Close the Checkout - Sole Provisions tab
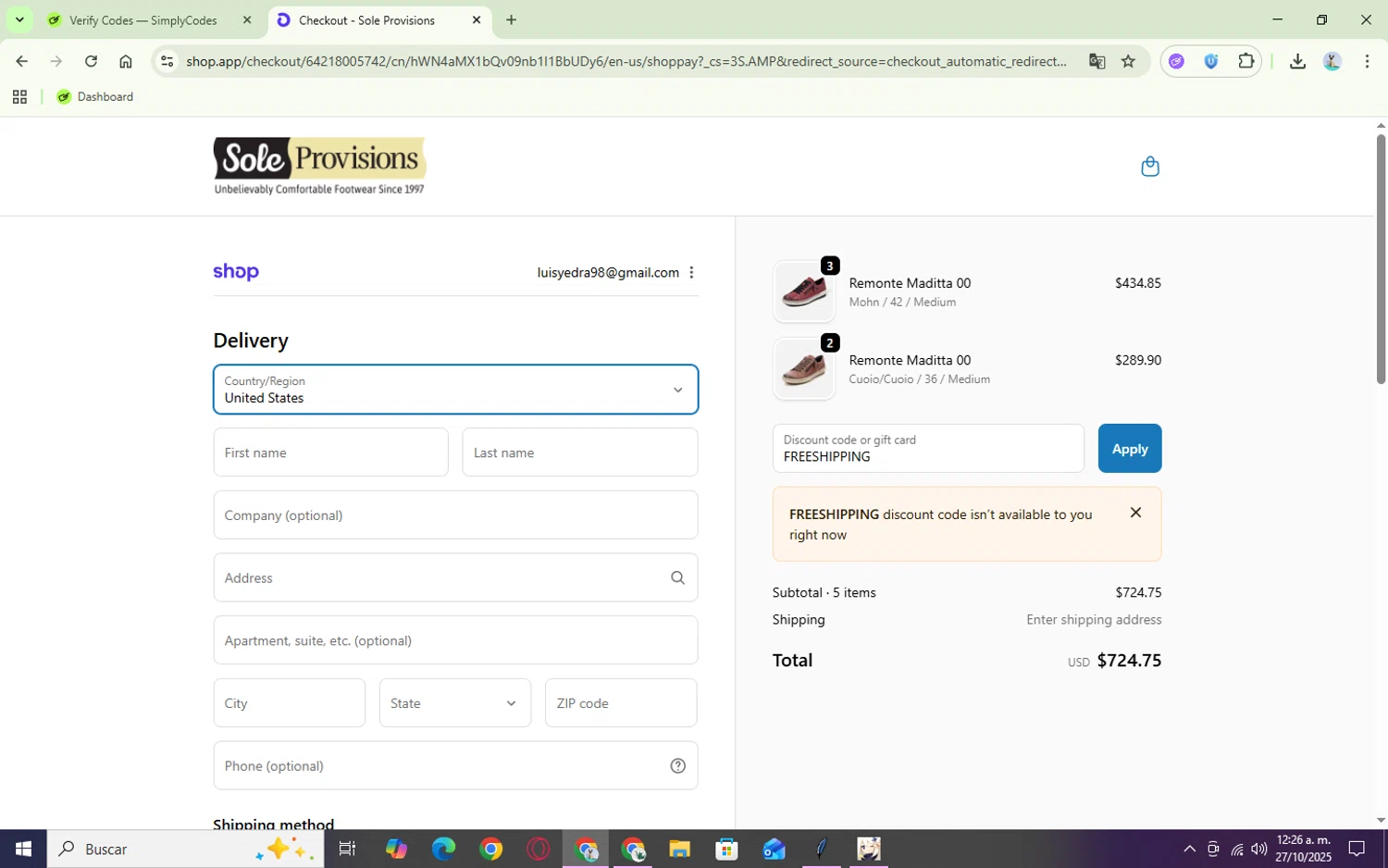The image size is (1388, 868). pos(477,19)
